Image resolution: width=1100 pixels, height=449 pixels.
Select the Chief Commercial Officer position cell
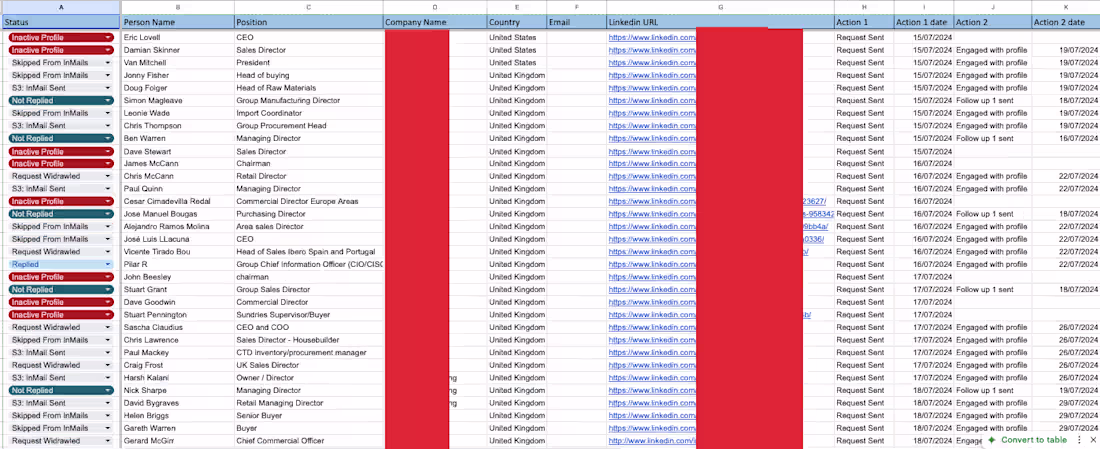[309, 441]
